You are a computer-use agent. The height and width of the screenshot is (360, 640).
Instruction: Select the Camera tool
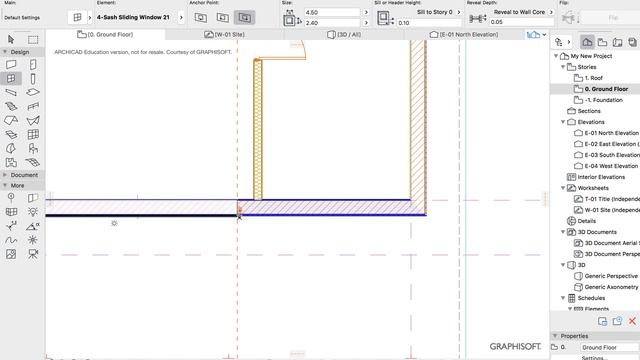(33, 254)
